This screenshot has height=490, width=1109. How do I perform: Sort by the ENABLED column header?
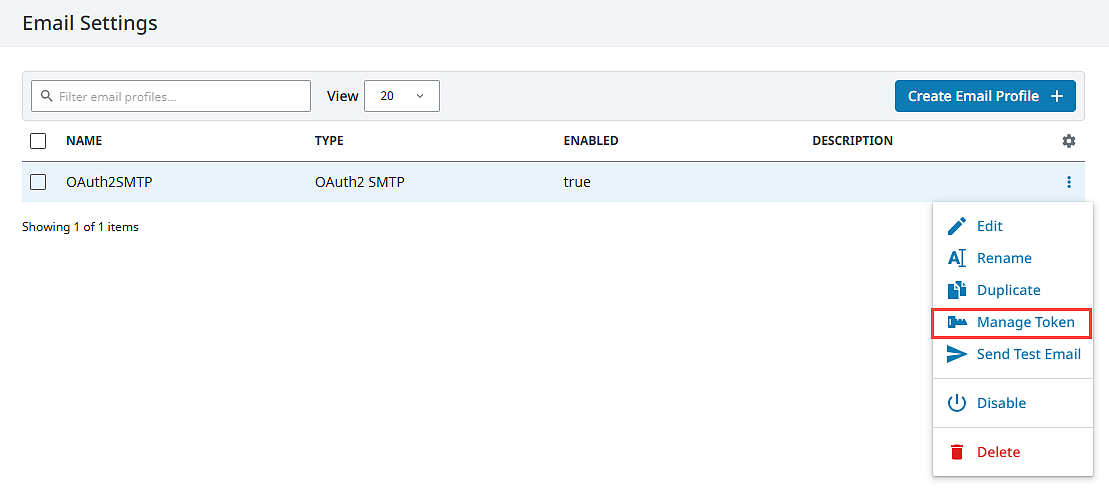[x=591, y=141]
